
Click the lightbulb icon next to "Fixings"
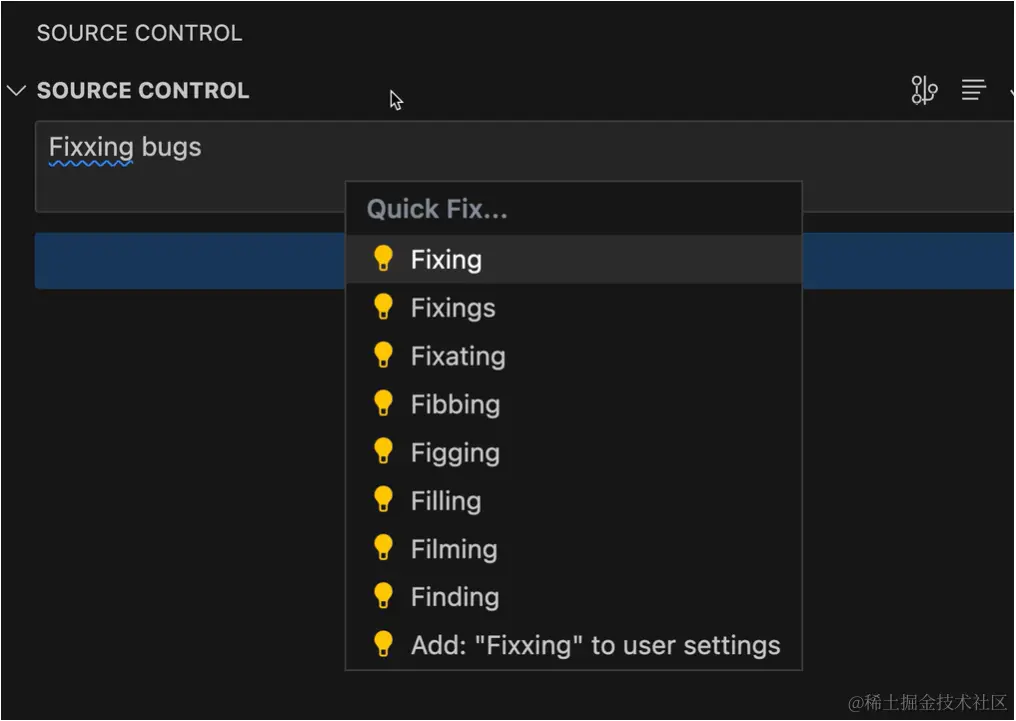coord(383,307)
